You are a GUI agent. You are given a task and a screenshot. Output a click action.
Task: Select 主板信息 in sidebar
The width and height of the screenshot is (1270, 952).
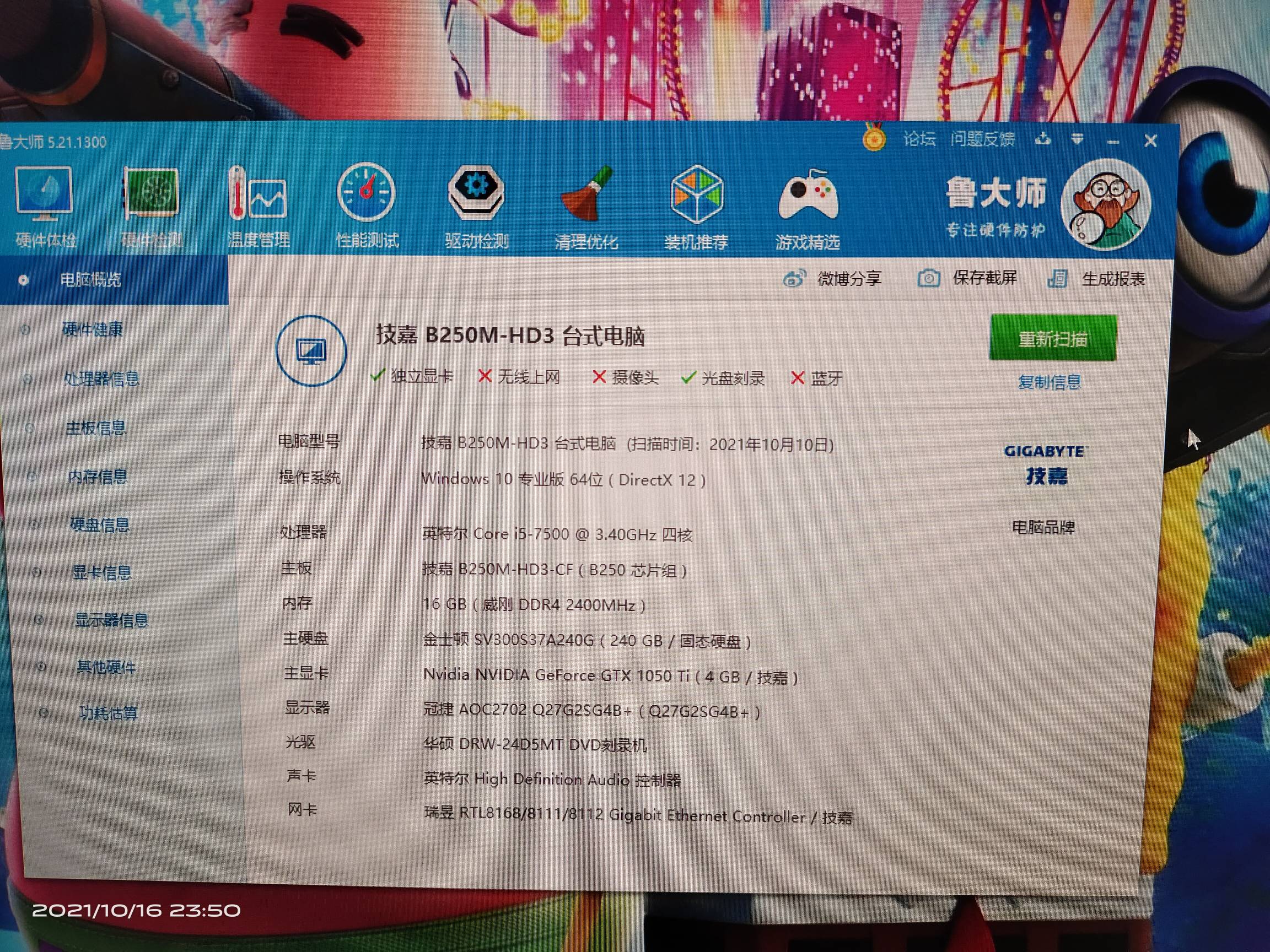point(96,428)
